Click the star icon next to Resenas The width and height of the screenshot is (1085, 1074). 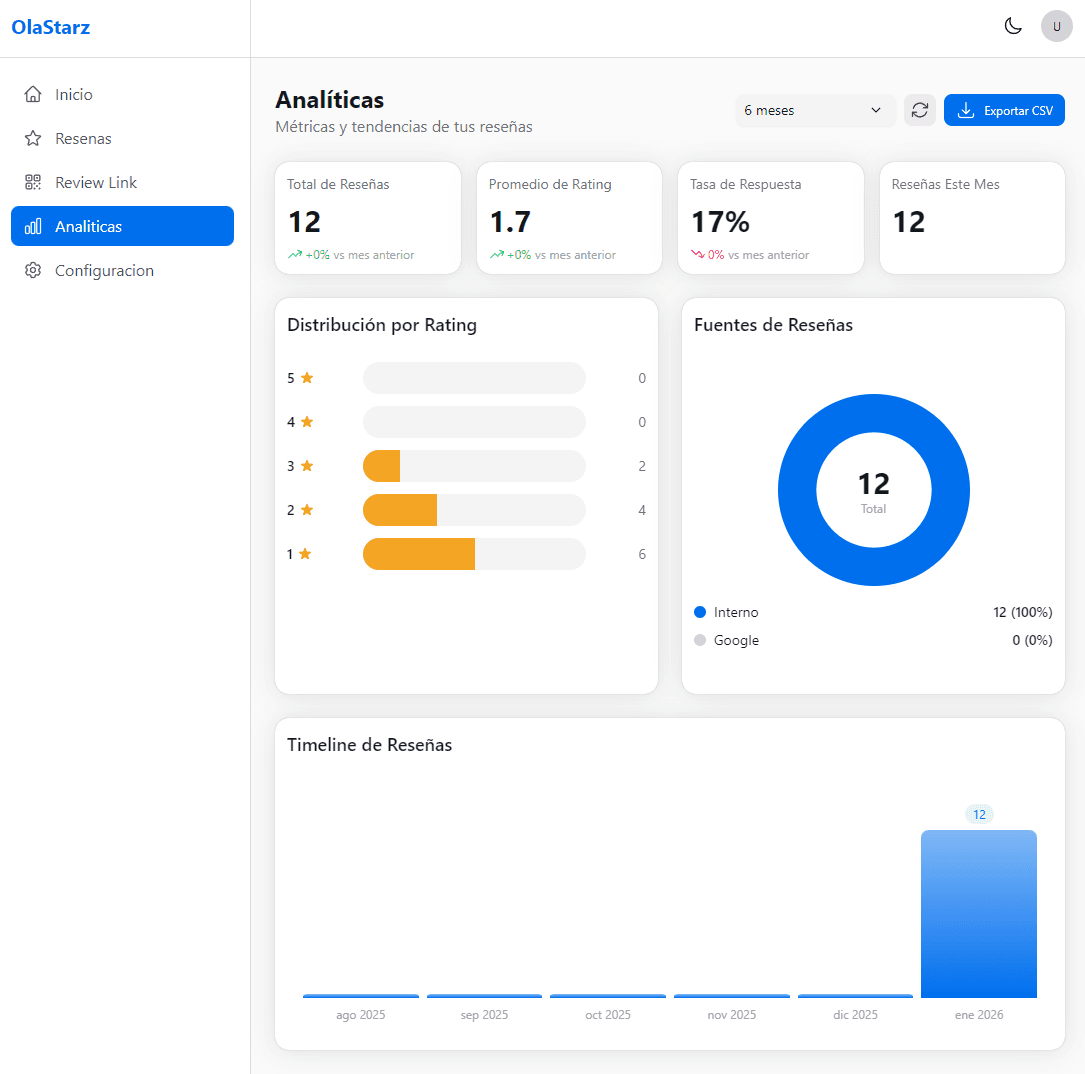(x=31, y=137)
